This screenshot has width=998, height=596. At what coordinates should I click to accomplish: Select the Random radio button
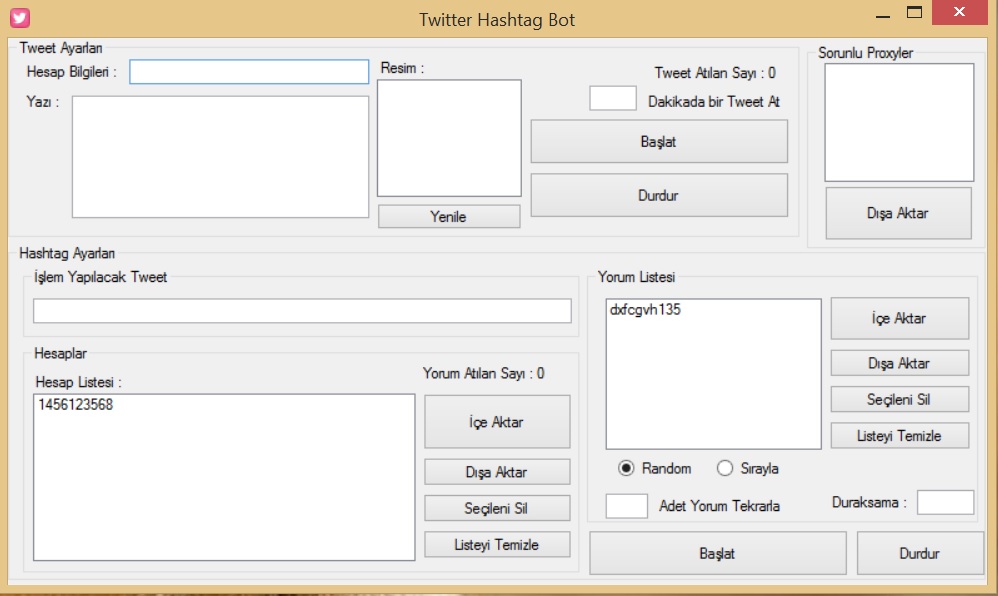626,469
